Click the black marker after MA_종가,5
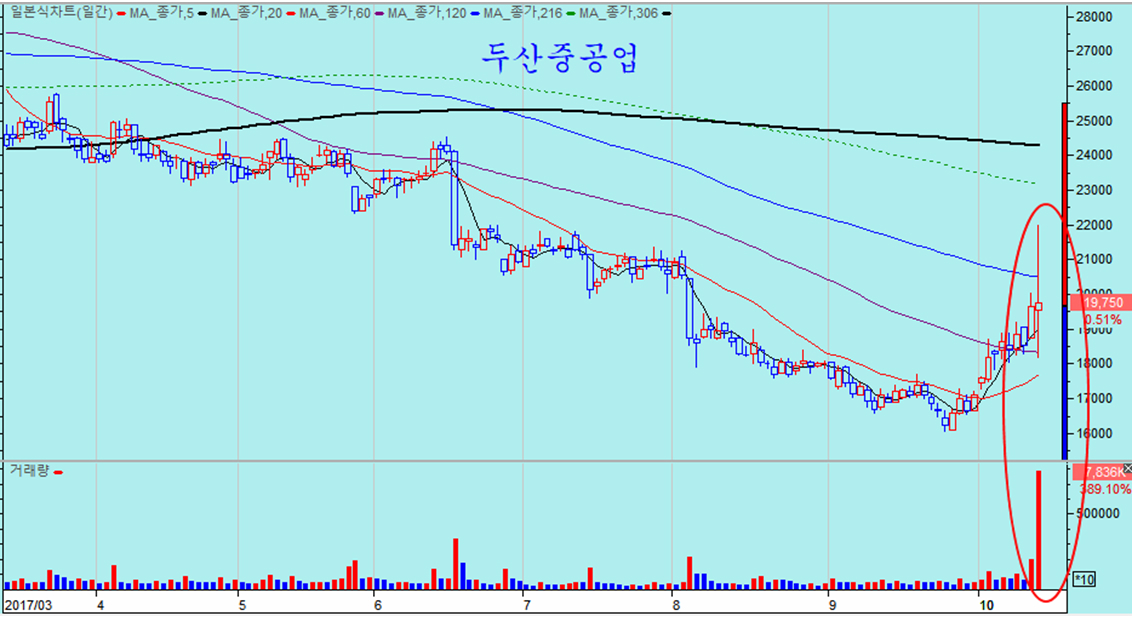 click(x=202, y=13)
